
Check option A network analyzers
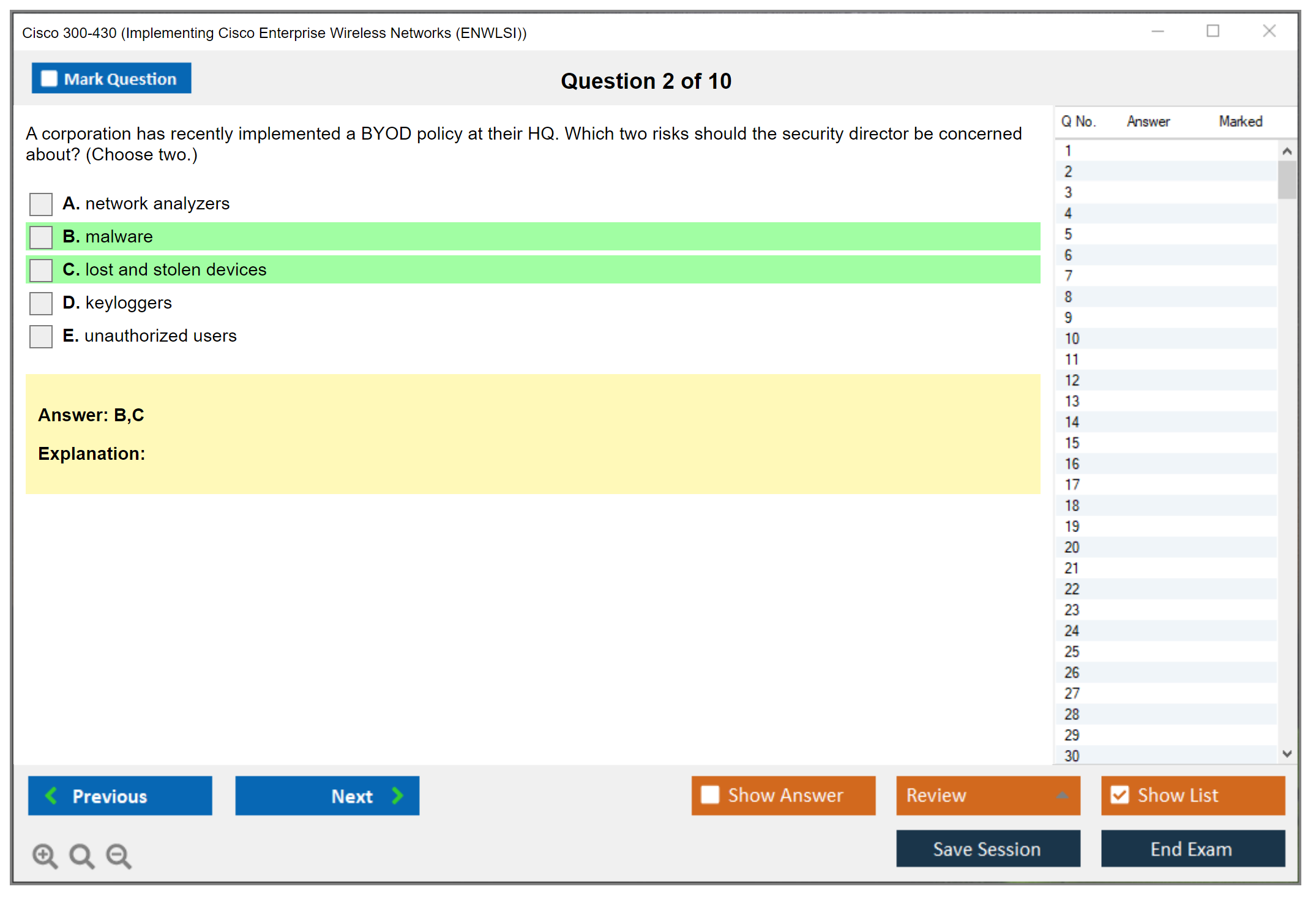pyautogui.click(x=41, y=204)
